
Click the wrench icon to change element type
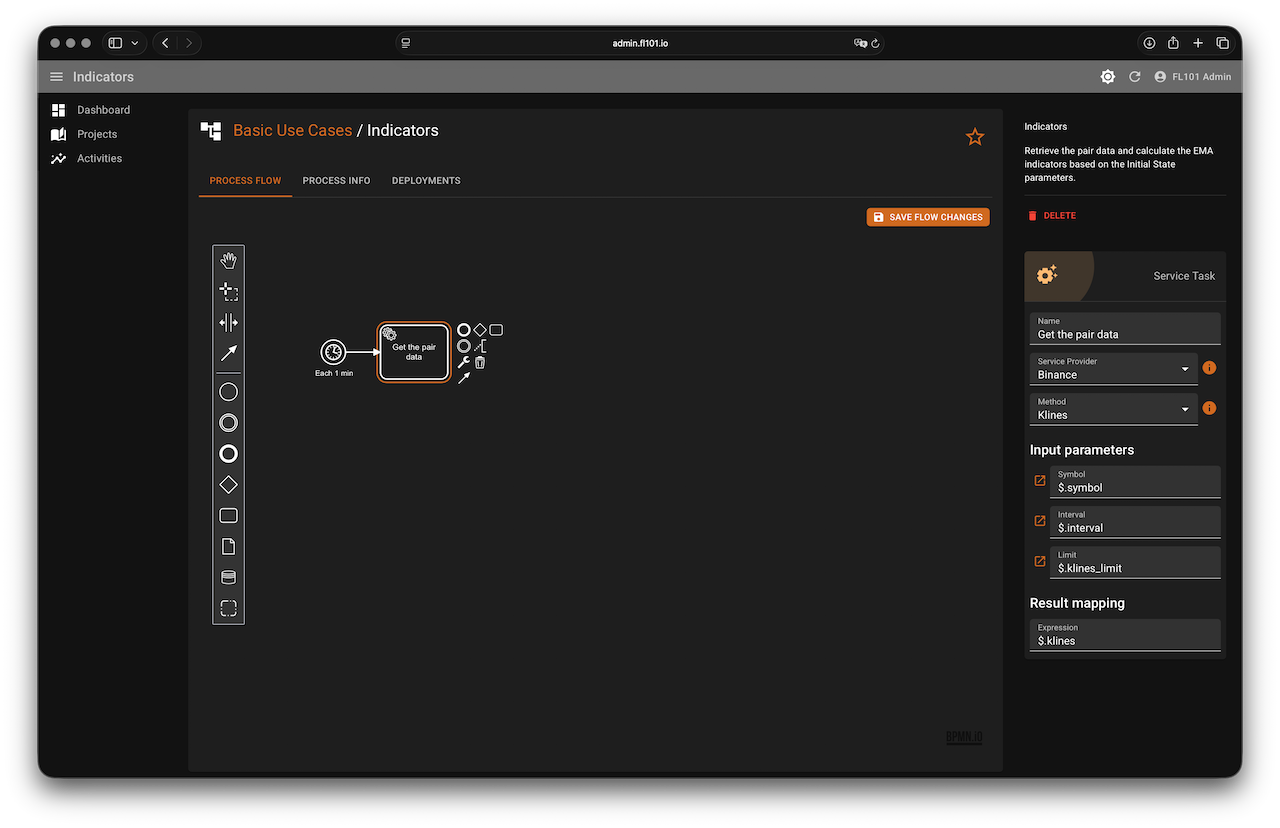tap(463, 362)
